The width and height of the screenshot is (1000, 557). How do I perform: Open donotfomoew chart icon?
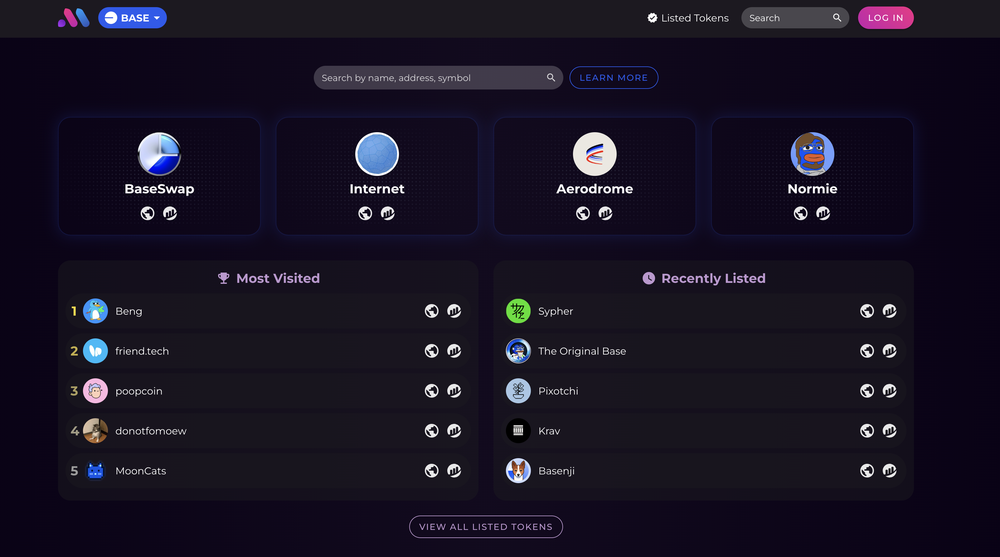(454, 431)
